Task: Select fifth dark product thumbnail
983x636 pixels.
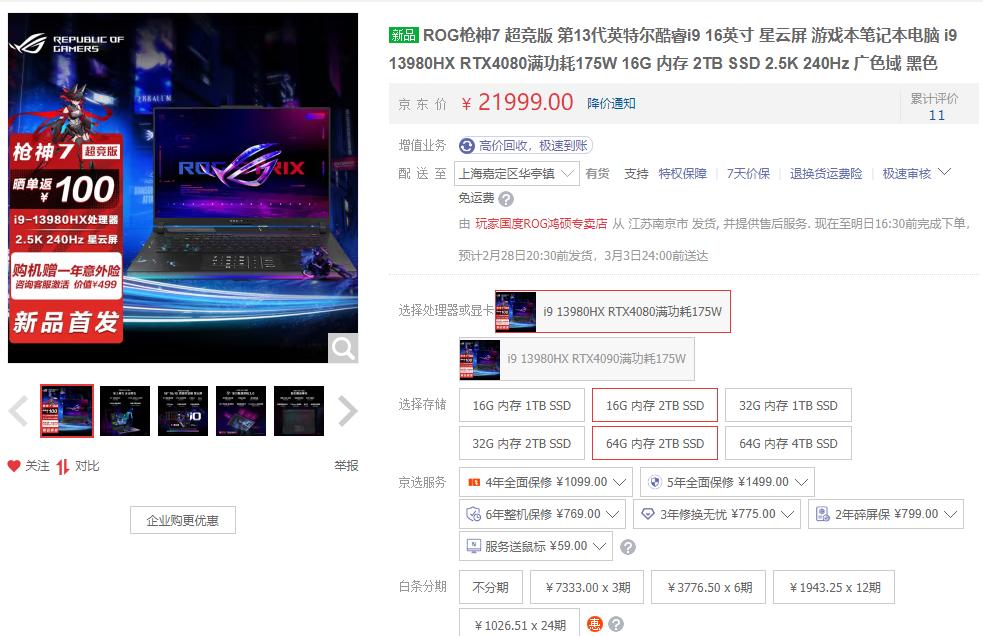Action: coord(299,411)
